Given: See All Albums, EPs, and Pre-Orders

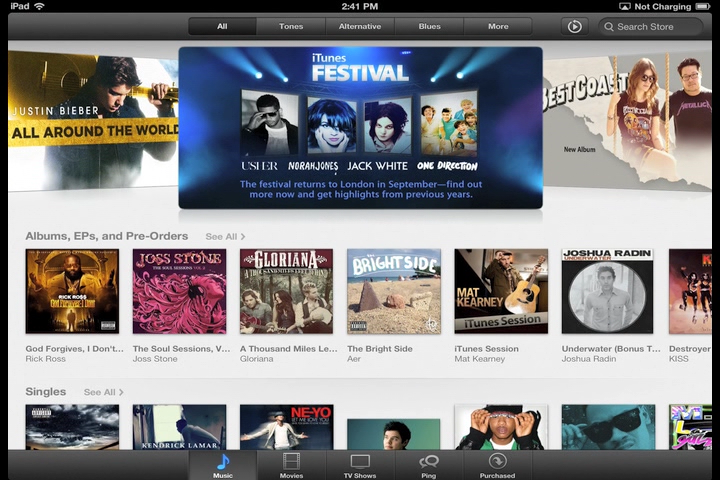Looking at the screenshot, I should [225, 237].
